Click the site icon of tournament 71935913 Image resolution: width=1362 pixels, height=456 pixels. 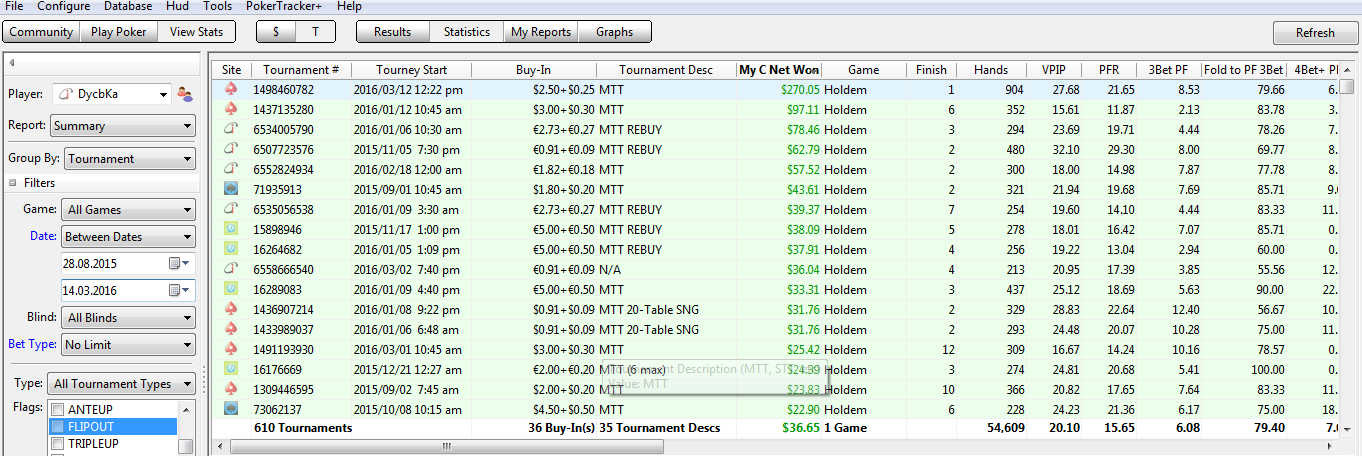click(231, 190)
